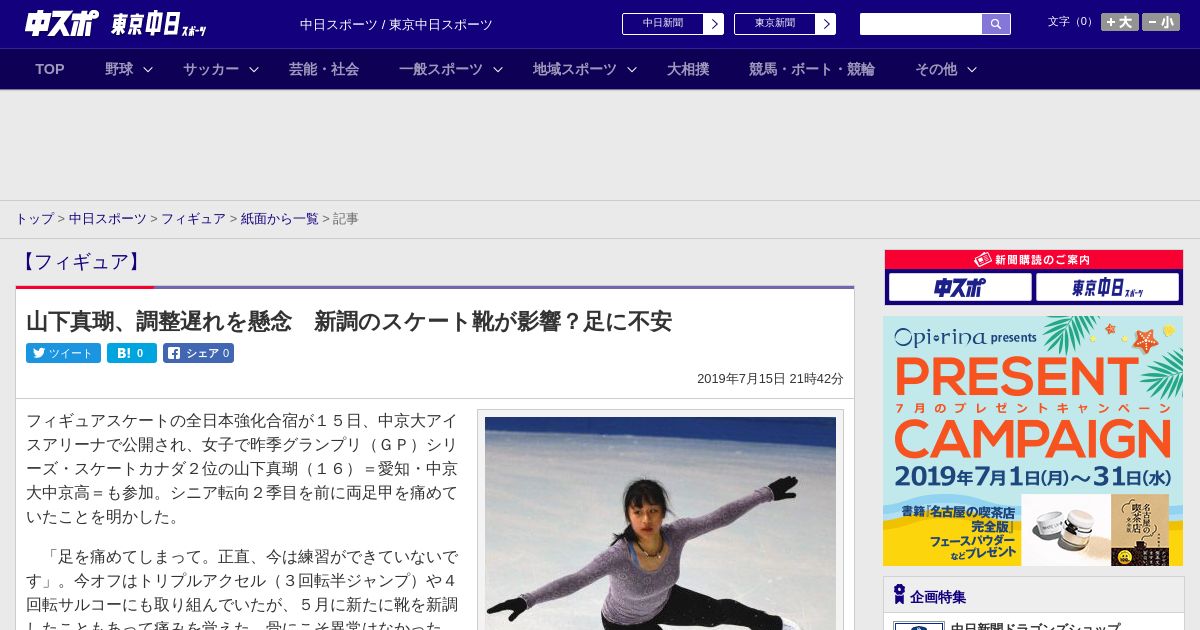Open the Opi-rina PRESENT CAMPAIGN banner

[x=1033, y=441]
